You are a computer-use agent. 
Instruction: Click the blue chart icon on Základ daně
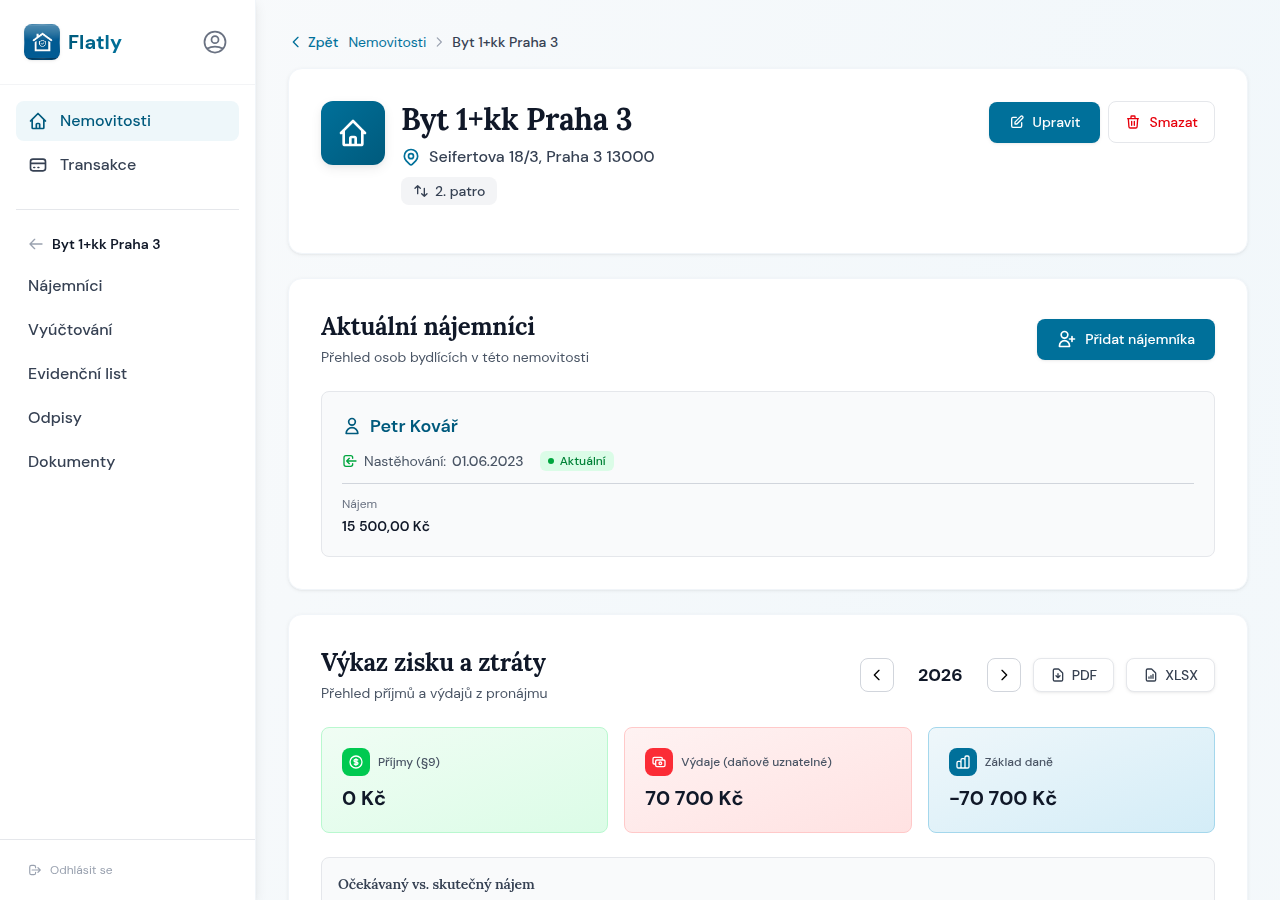pos(963,762)
